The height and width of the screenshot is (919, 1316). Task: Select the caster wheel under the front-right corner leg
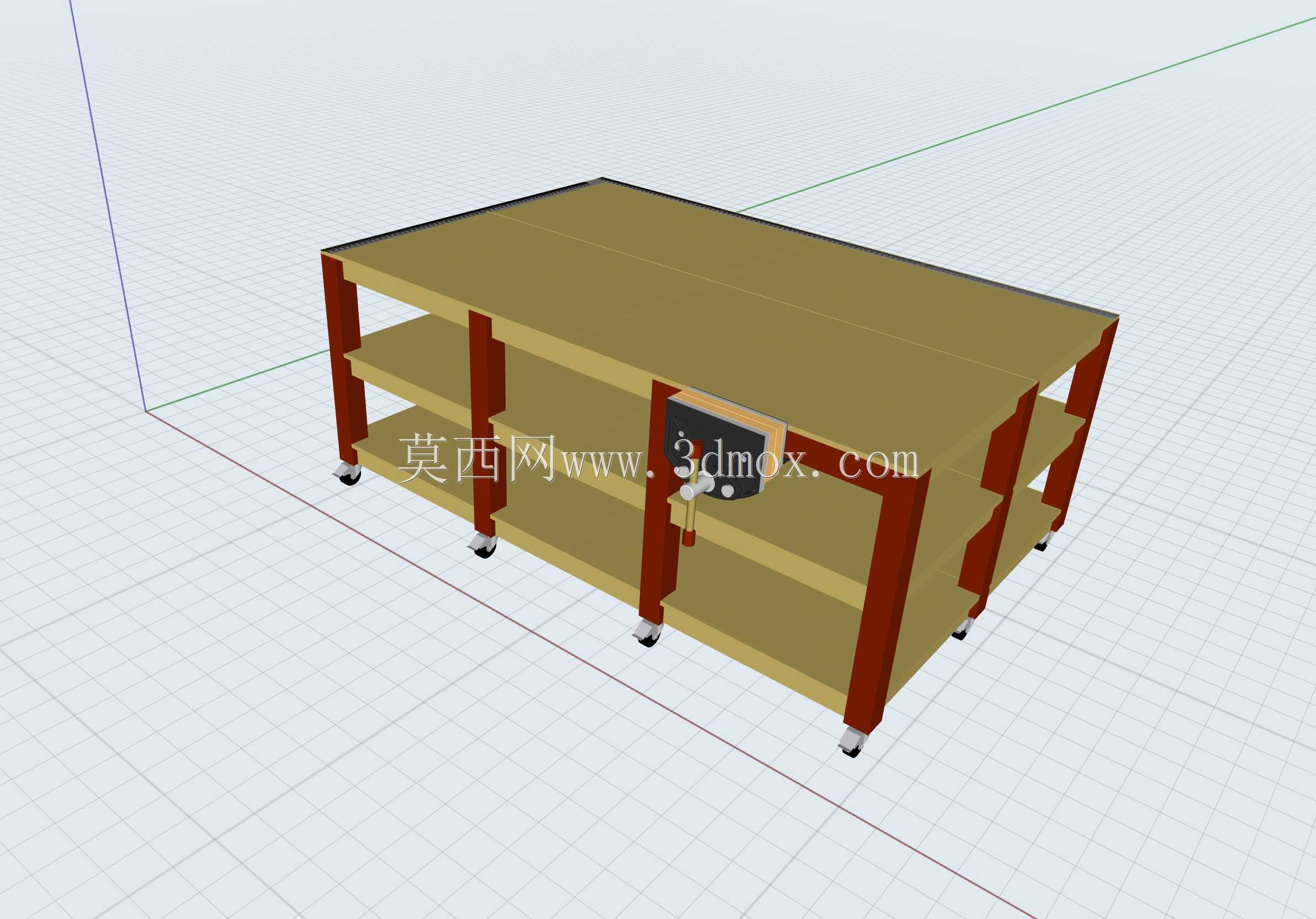click(x=852, y=742)
